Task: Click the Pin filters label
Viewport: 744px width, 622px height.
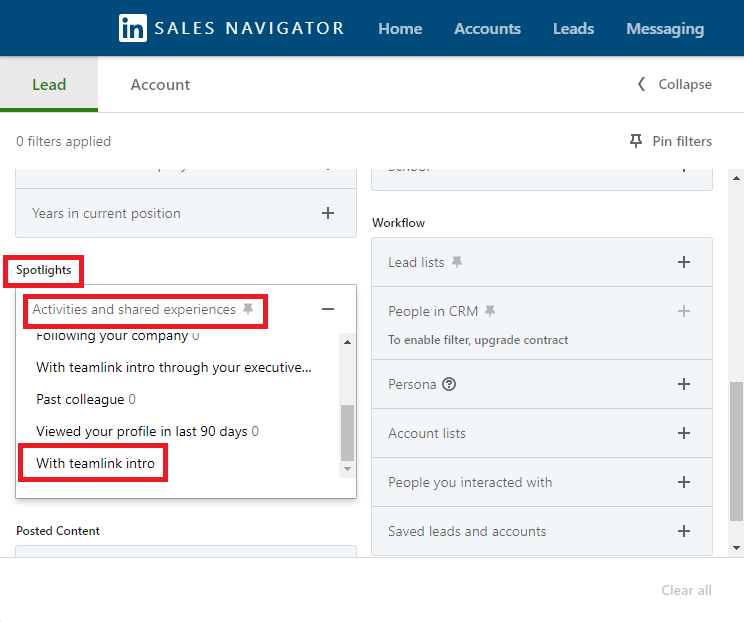Action: coord(682,141)
